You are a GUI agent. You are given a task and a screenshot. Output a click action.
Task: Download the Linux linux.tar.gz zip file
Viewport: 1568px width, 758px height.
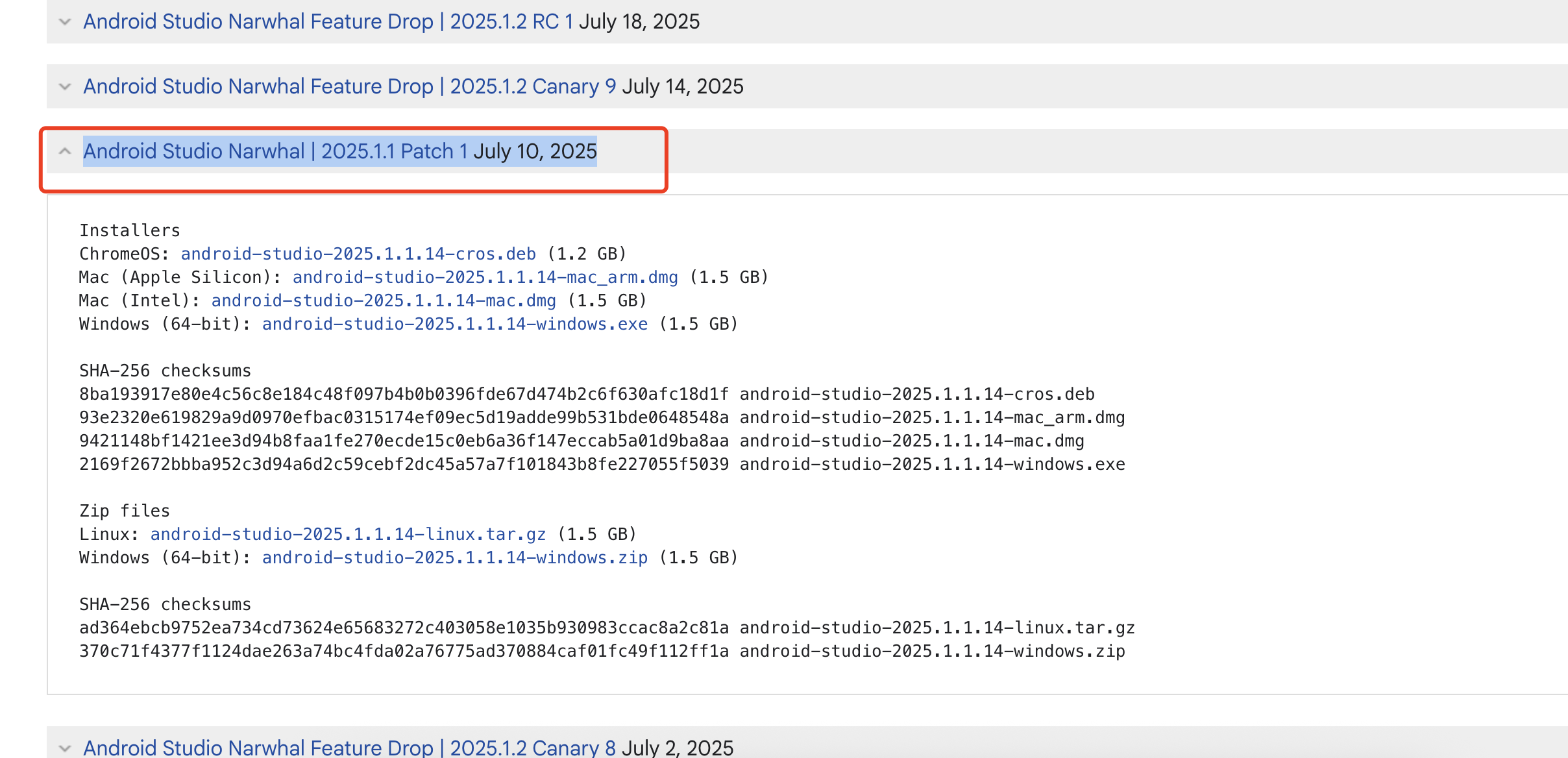pos(349,534)
